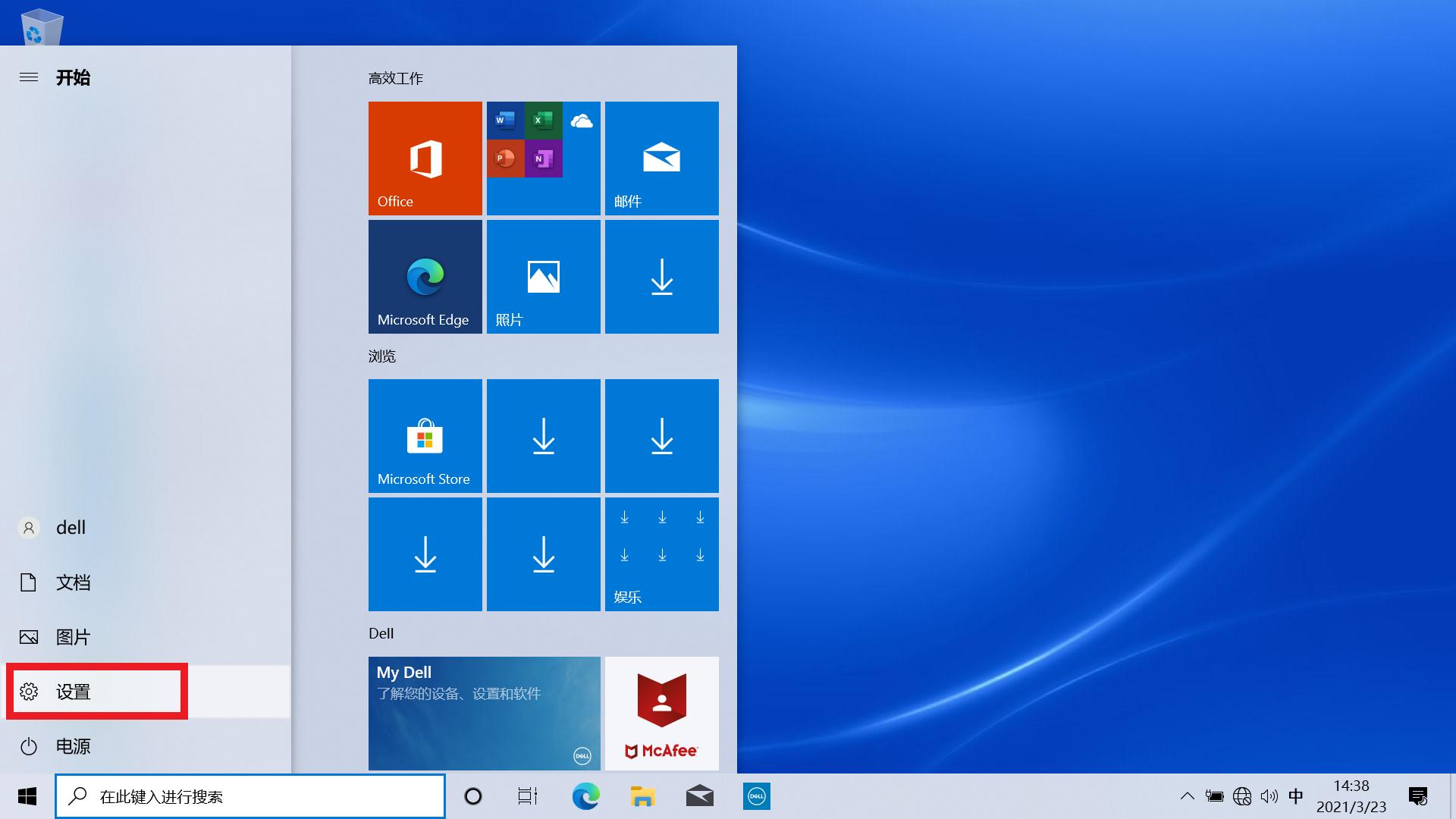Open the My Dell tile
The height and width of the screenshot is (819, 1456).
coord(484,713)
